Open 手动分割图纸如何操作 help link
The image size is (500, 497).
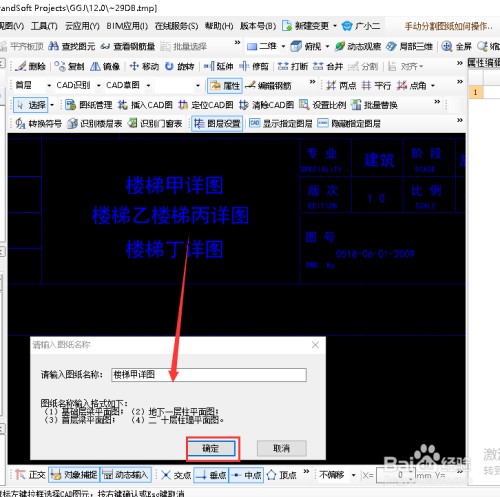point(448,26)
